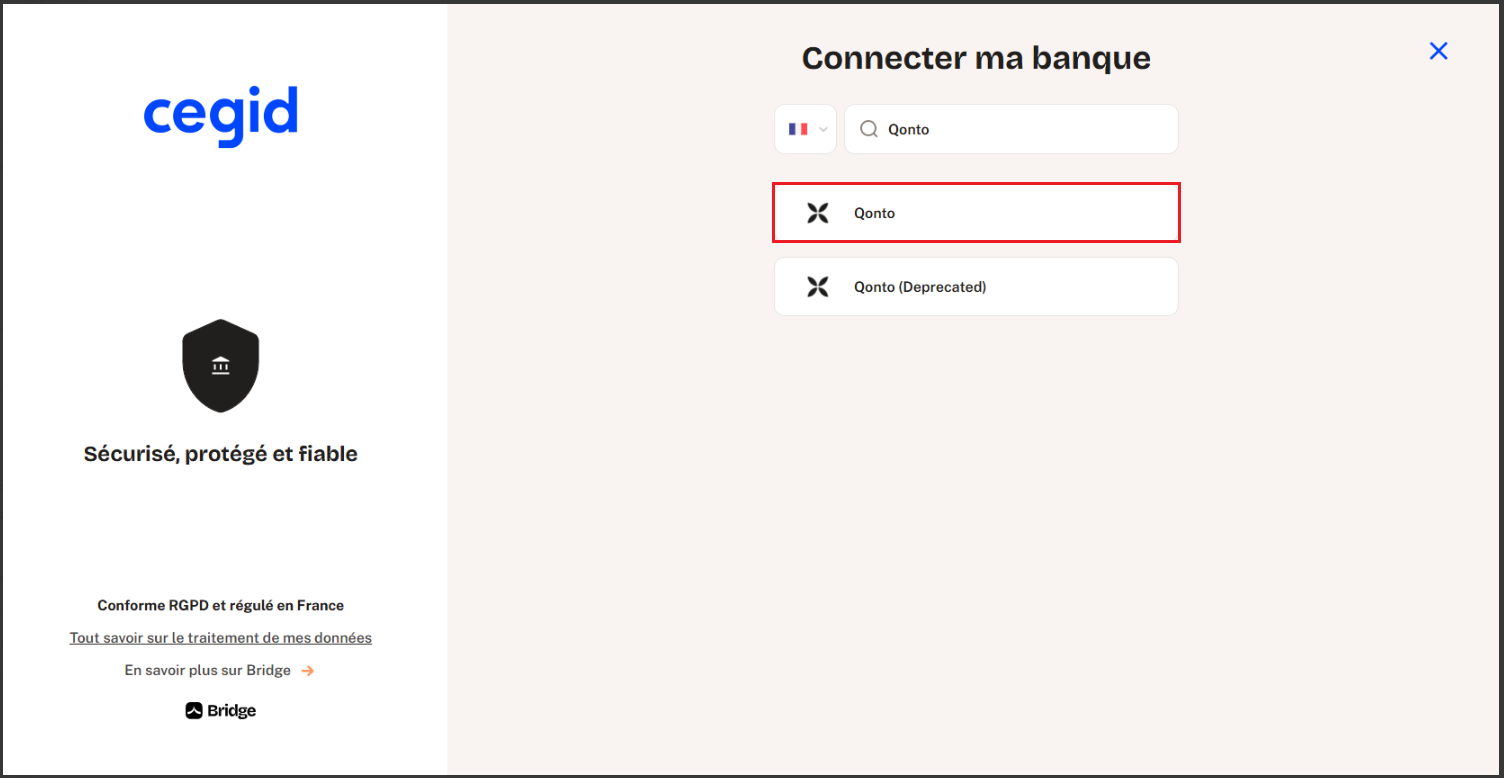Click the Bridge logo at bottom
This screenshot has height=778, width=1504.
(x=221, y=711)
